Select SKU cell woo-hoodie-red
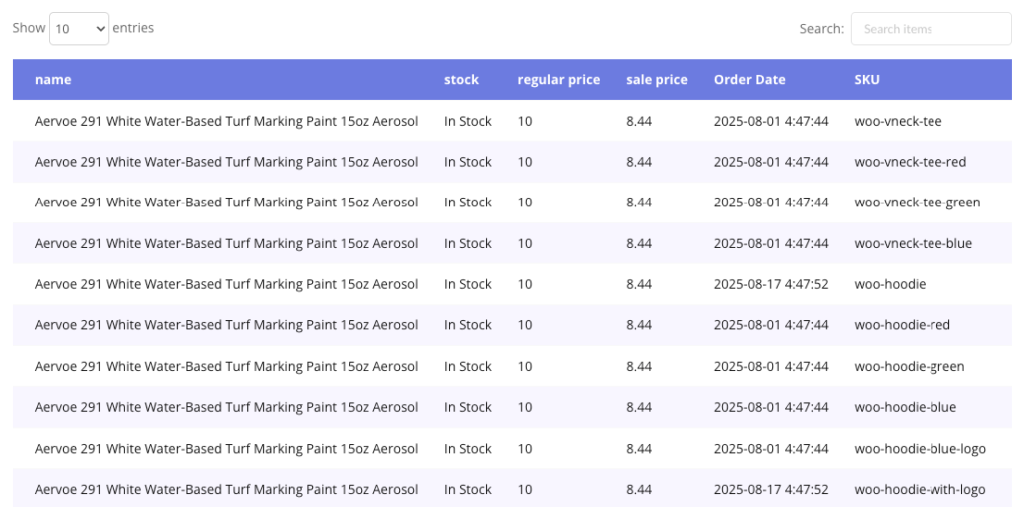 tap(902, 325)
